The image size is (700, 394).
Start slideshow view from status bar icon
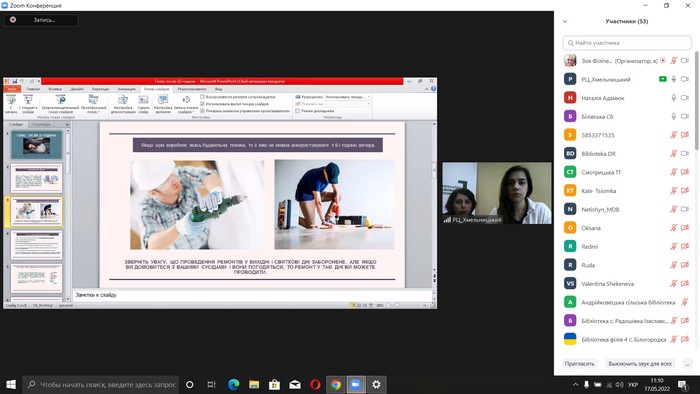click(x=371, y=305)
